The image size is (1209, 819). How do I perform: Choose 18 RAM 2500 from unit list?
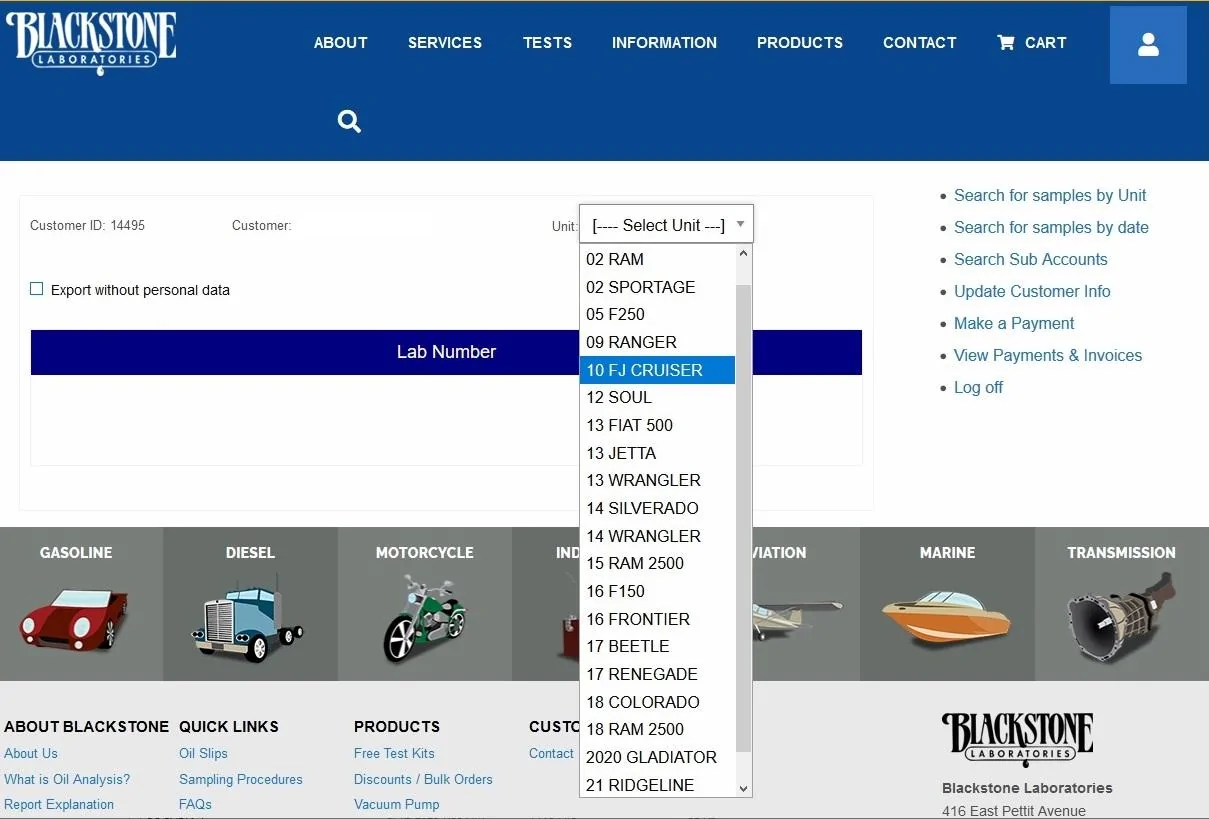pyautogui.click(x=657, y=729)
